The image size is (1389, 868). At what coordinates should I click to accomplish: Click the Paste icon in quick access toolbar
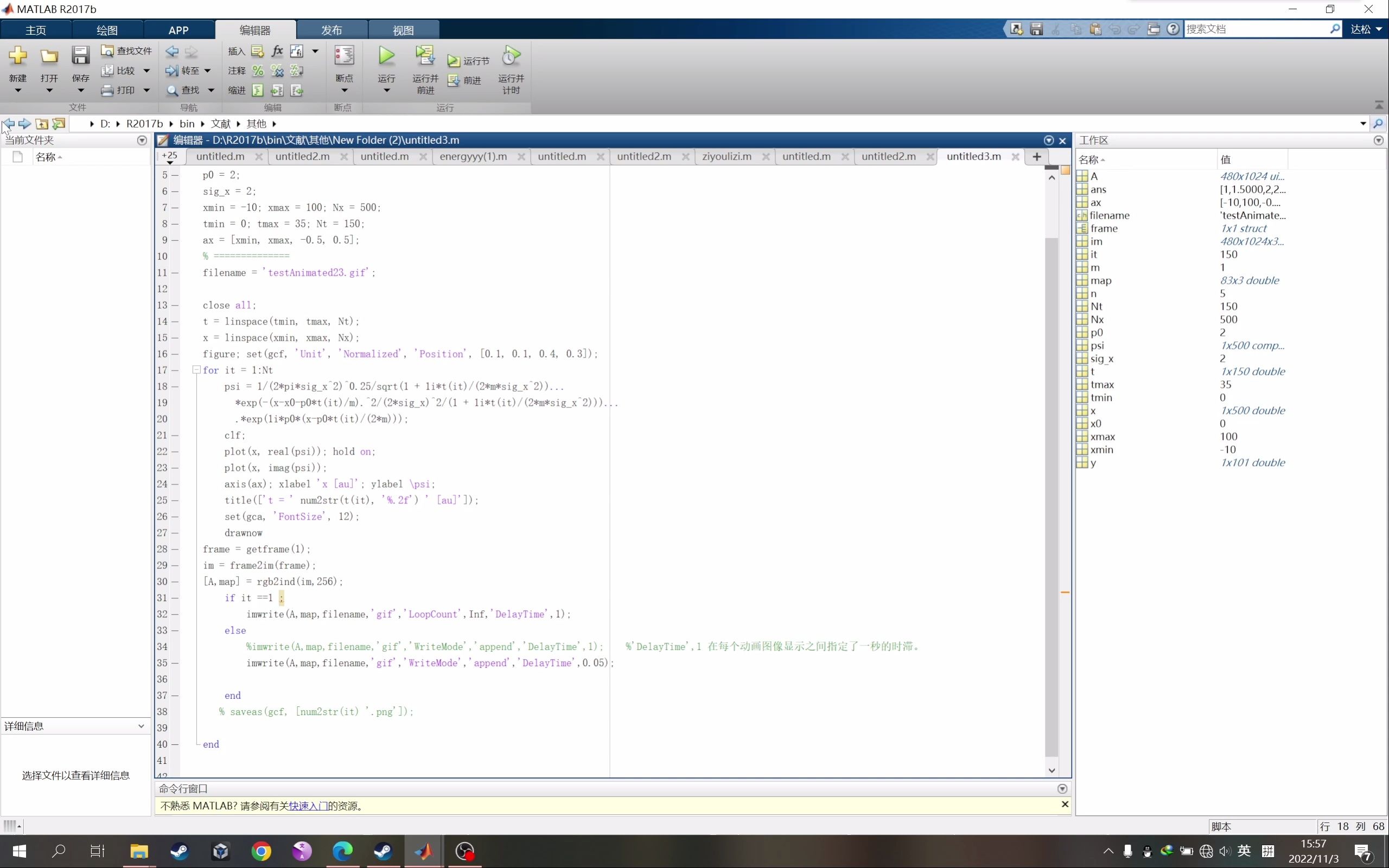click(x=1095, y=29)
